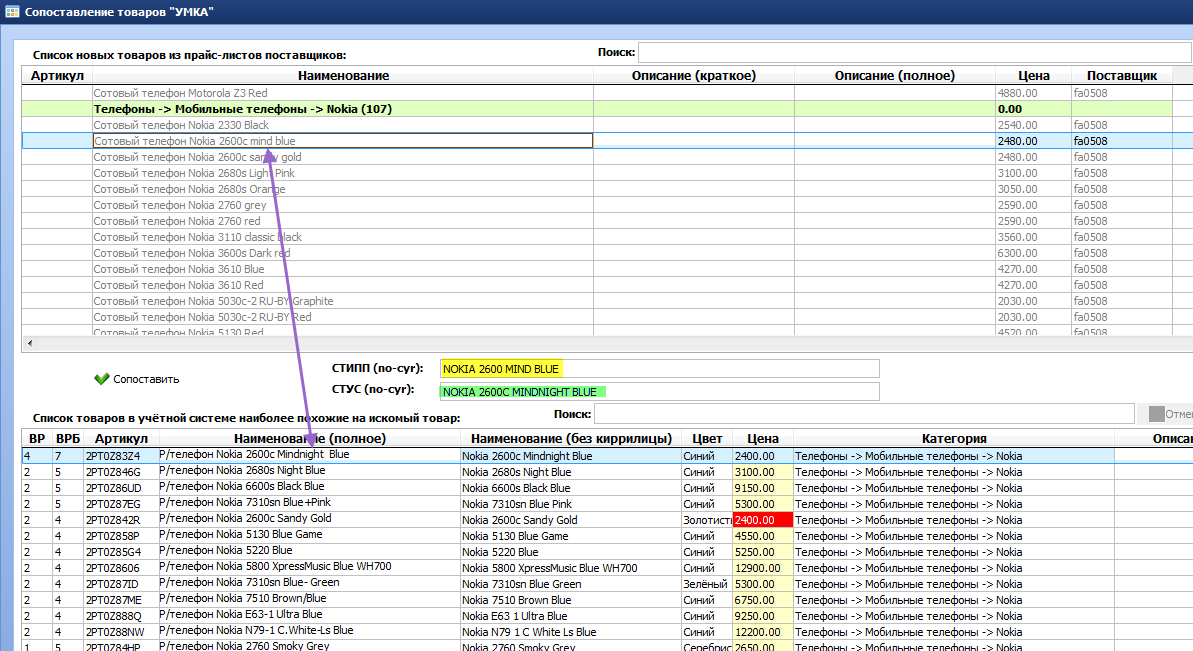Click the cell Nokia N79 1 C White Ls Blue
Screen dimensions: 1193x651
(571, 631)
